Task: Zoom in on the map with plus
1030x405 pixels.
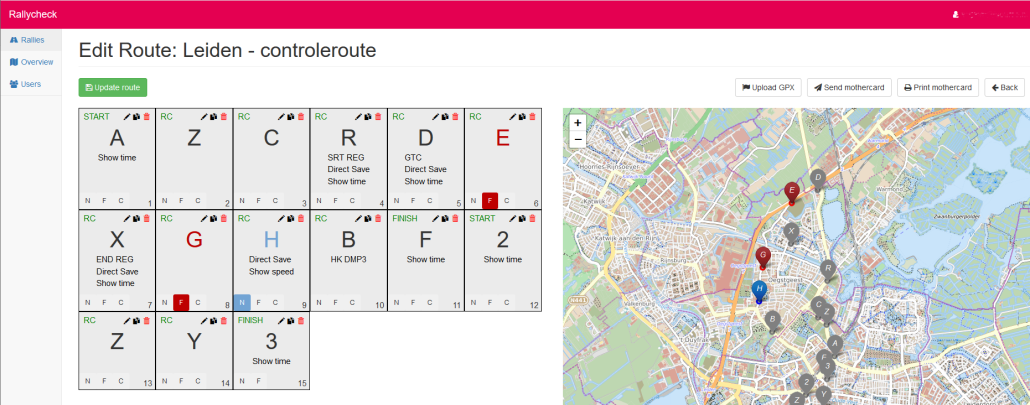Action: click(578, 123)
